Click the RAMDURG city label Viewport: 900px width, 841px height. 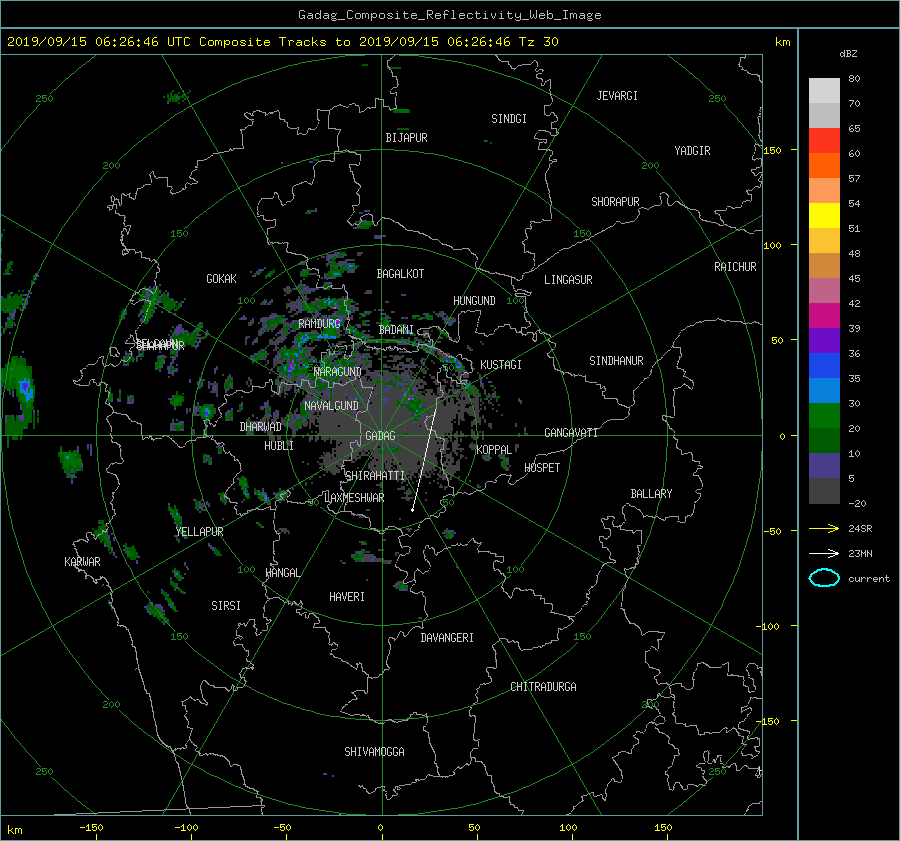319,324
